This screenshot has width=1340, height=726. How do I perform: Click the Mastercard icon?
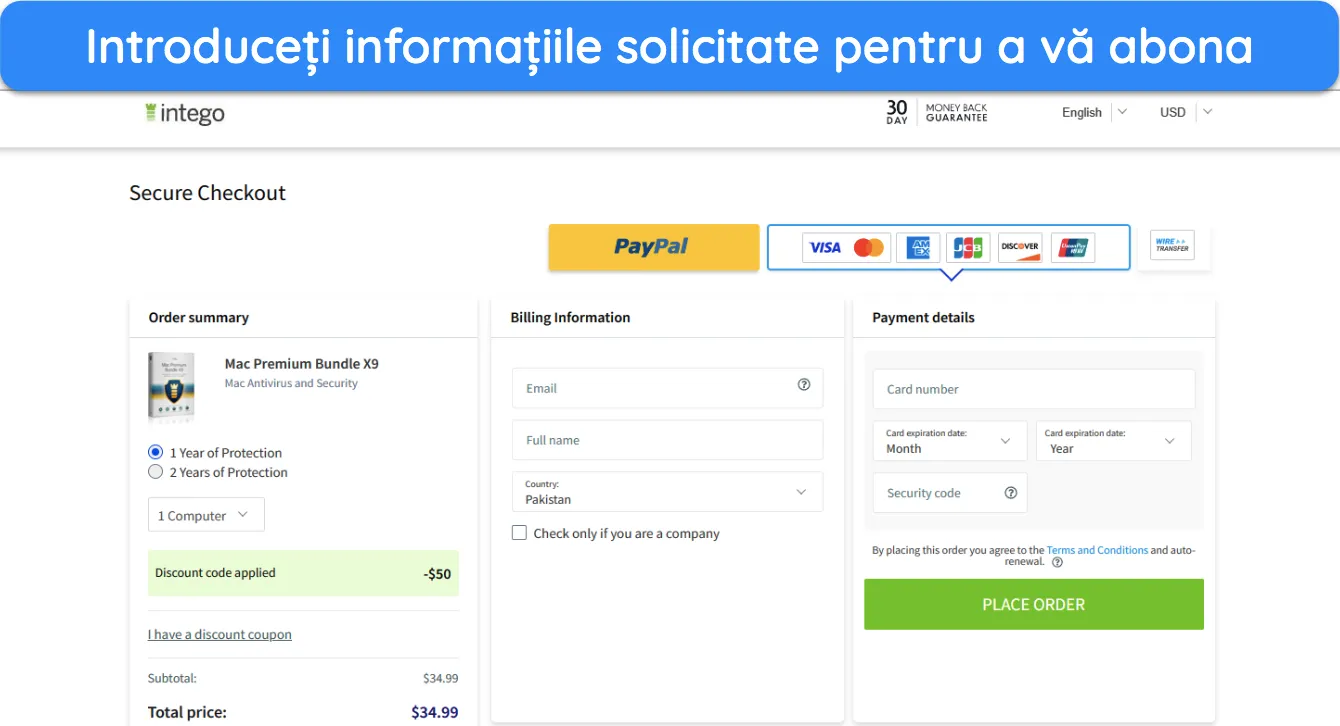pos(869,247)
